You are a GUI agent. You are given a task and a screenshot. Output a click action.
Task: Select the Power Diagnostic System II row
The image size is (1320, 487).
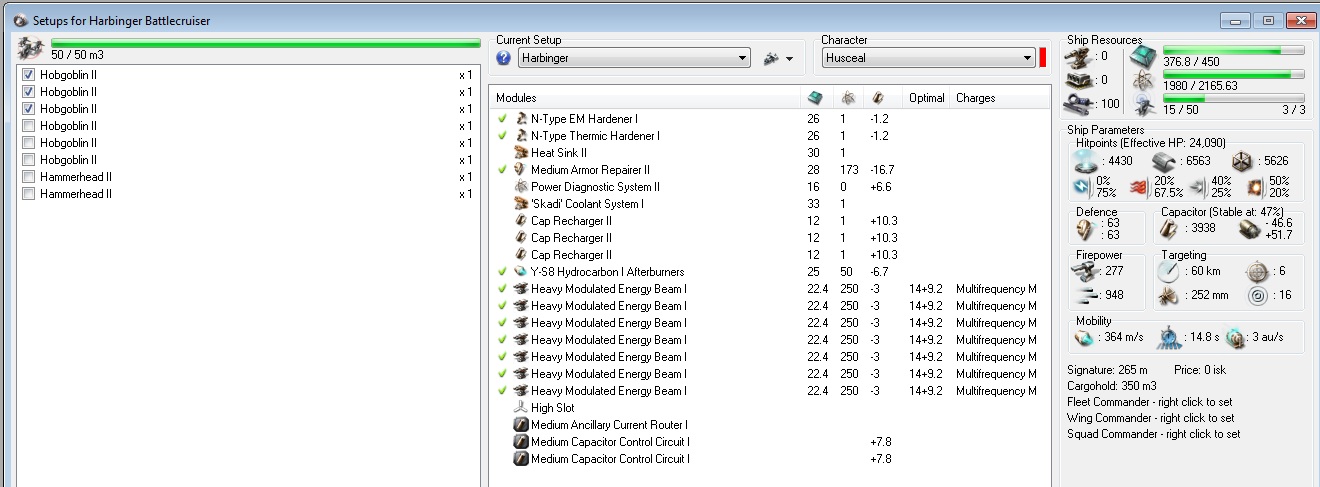pos(770,187)
